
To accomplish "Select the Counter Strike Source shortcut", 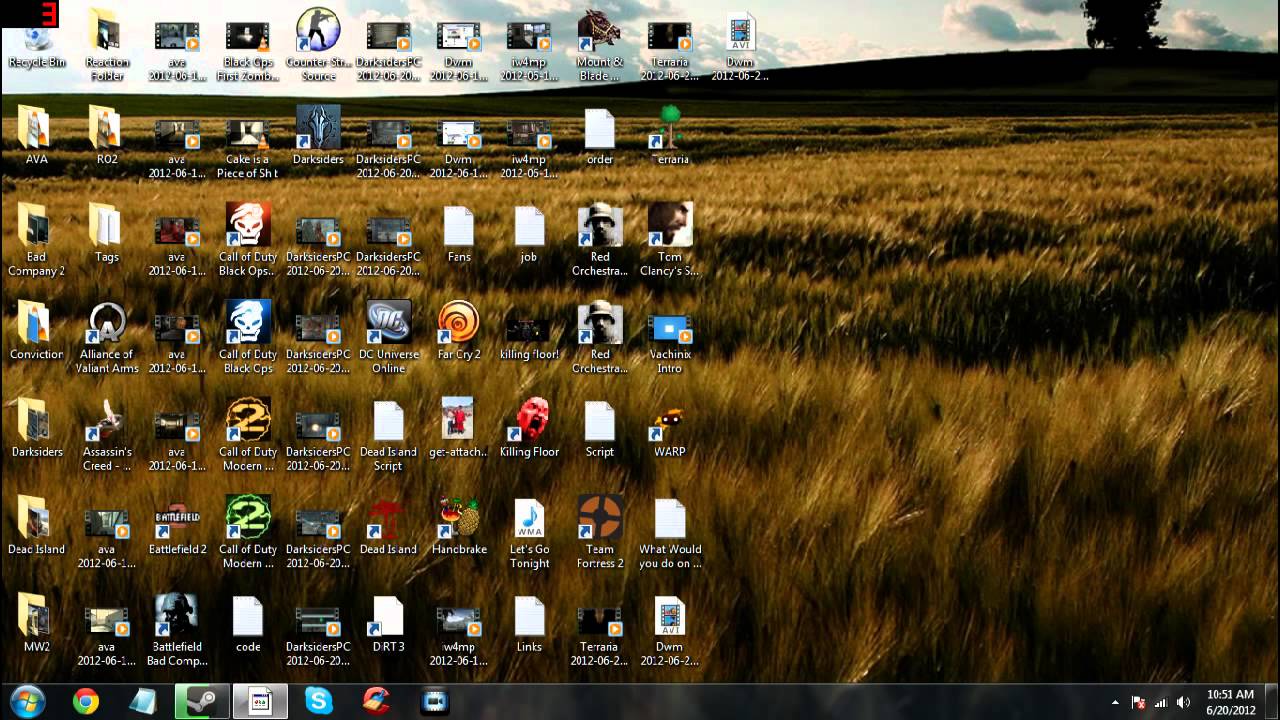I will tap(318, 46).
